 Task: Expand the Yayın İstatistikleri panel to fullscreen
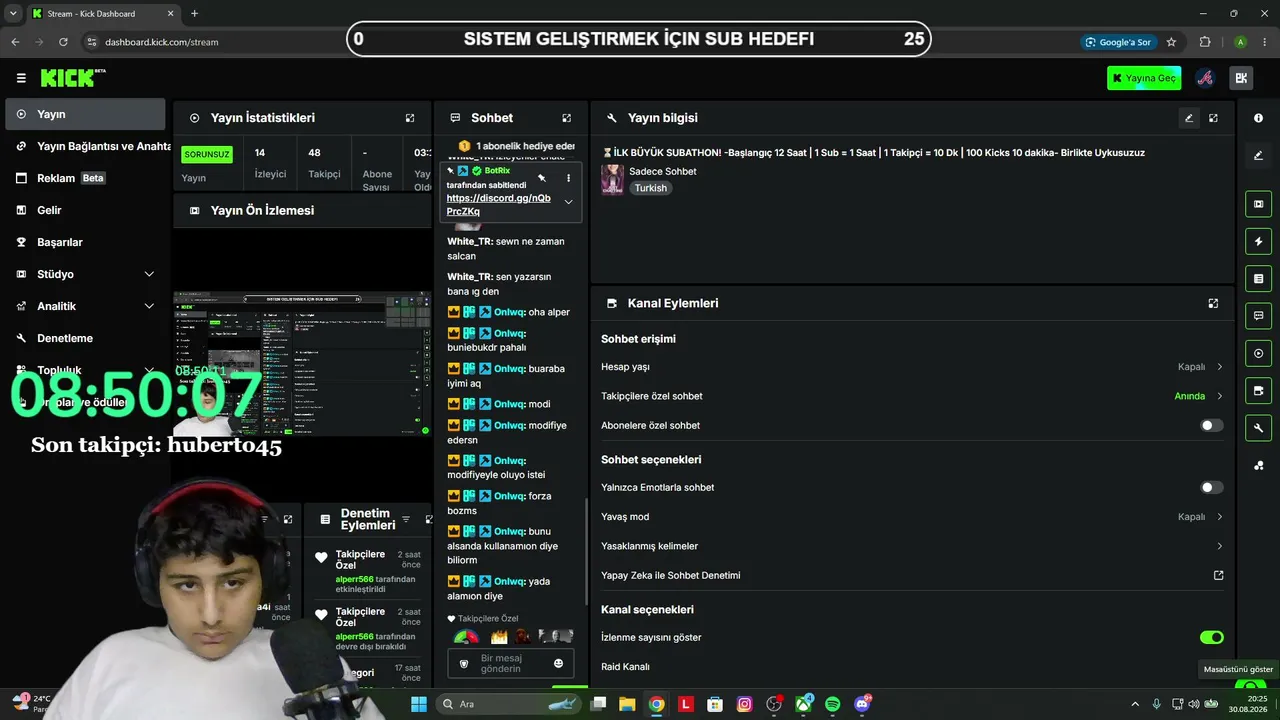[410, 118]
